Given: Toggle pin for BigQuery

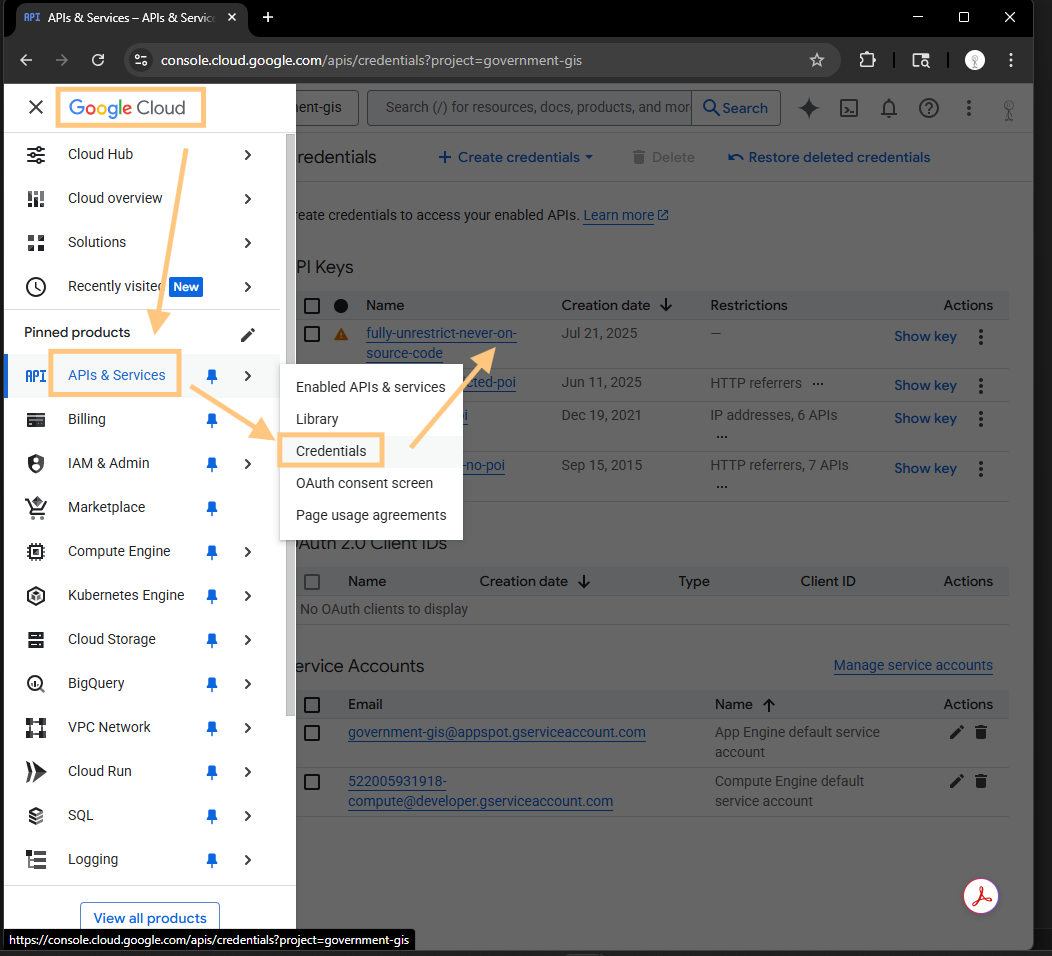Looking at the screenshot, I should [x=212, y=684].
